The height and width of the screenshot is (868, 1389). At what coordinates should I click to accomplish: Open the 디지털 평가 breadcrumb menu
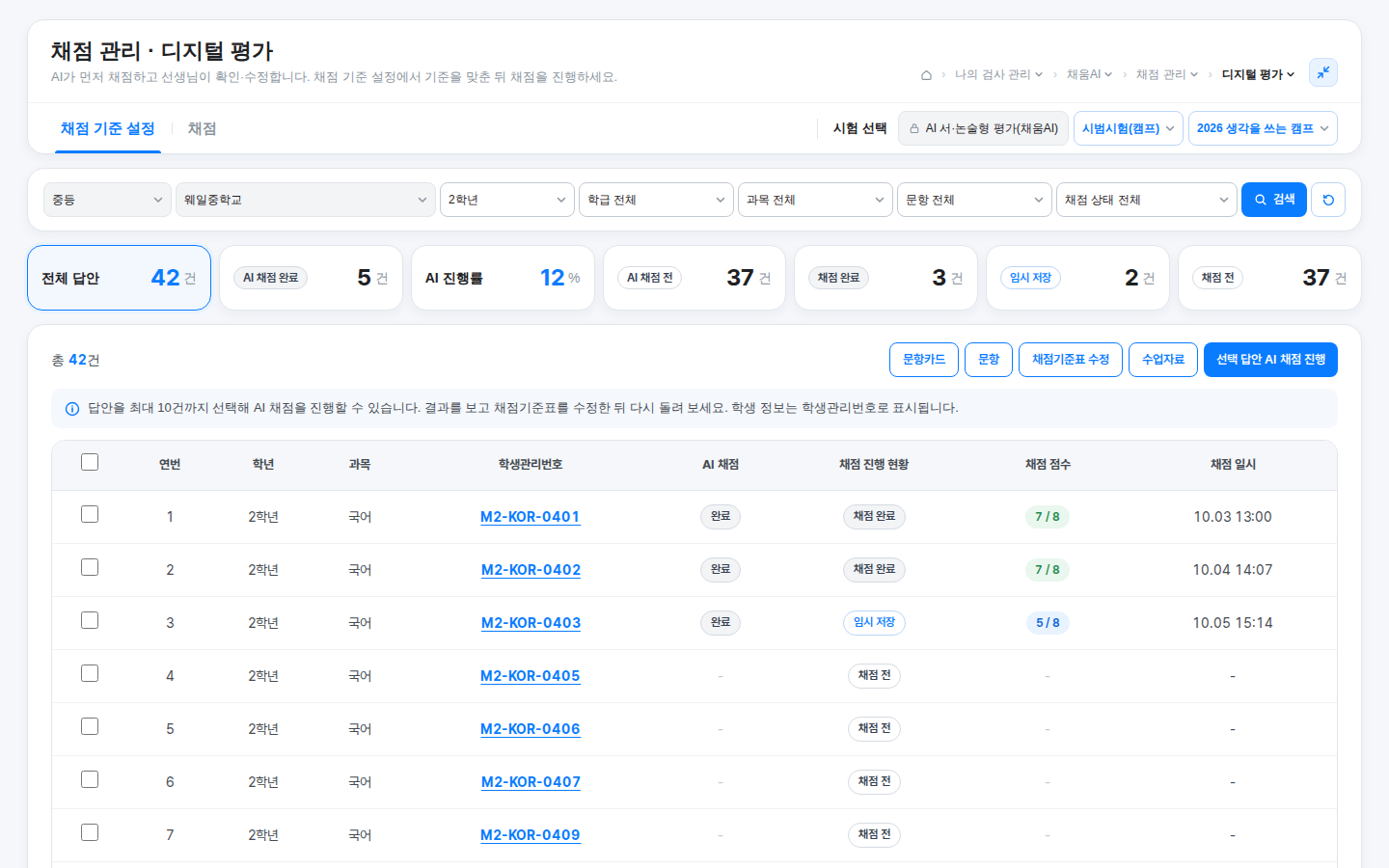(1258, 74)
